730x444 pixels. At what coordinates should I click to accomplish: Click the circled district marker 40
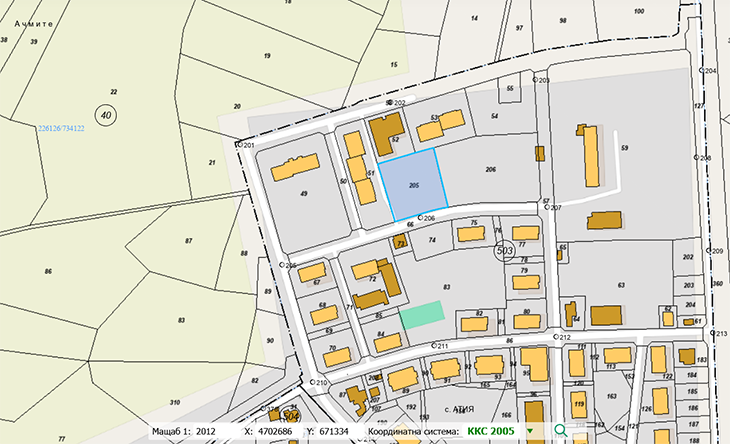click(107, 115)
